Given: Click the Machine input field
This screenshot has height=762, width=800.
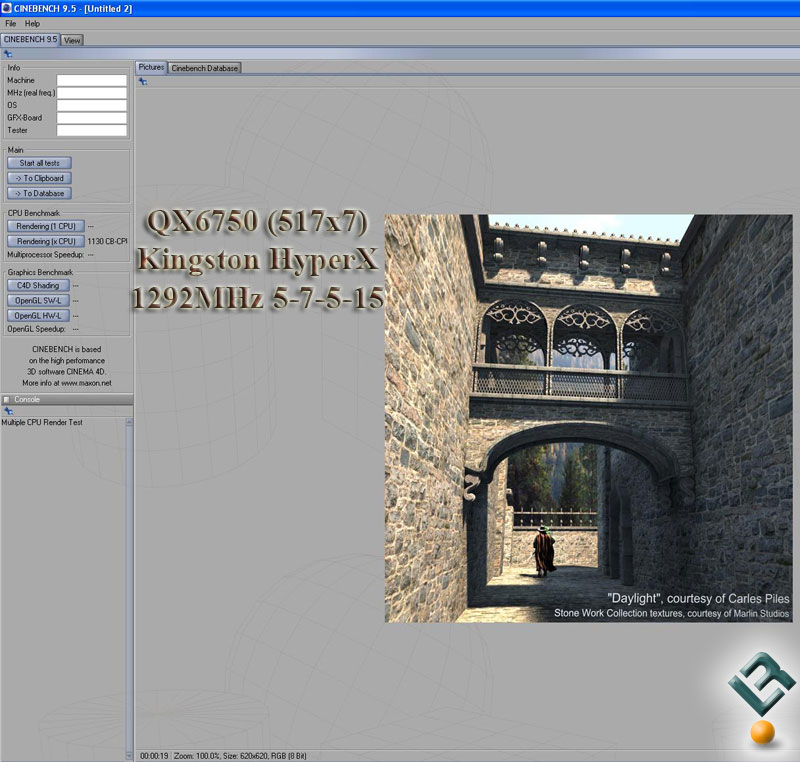Looking at the screenshot, I should point(92,81).
